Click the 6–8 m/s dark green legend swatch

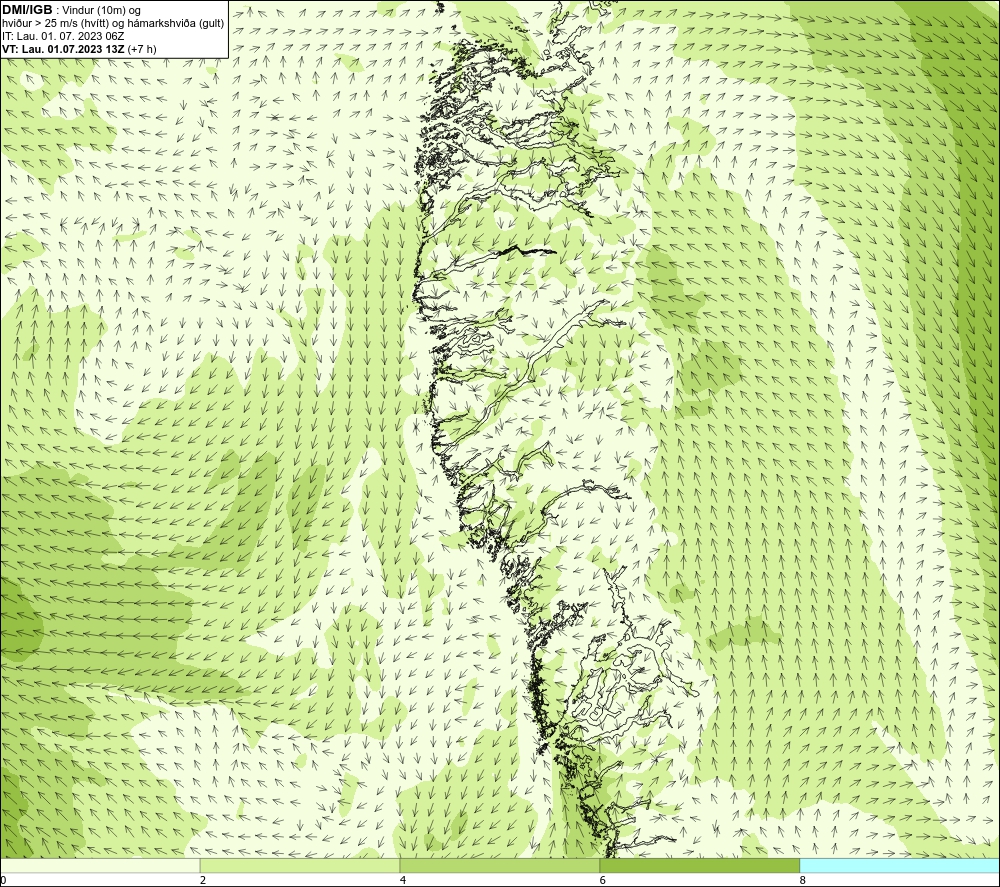[x=700, y=865]
